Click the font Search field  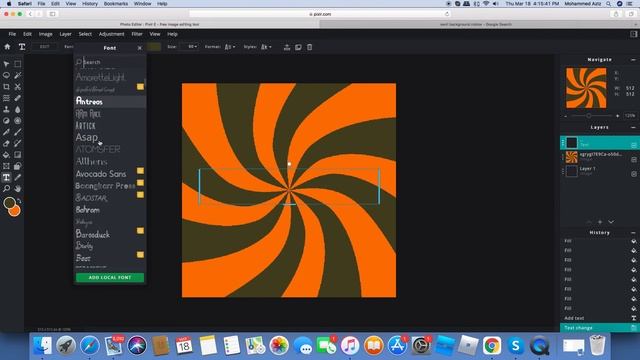(110, 62)
